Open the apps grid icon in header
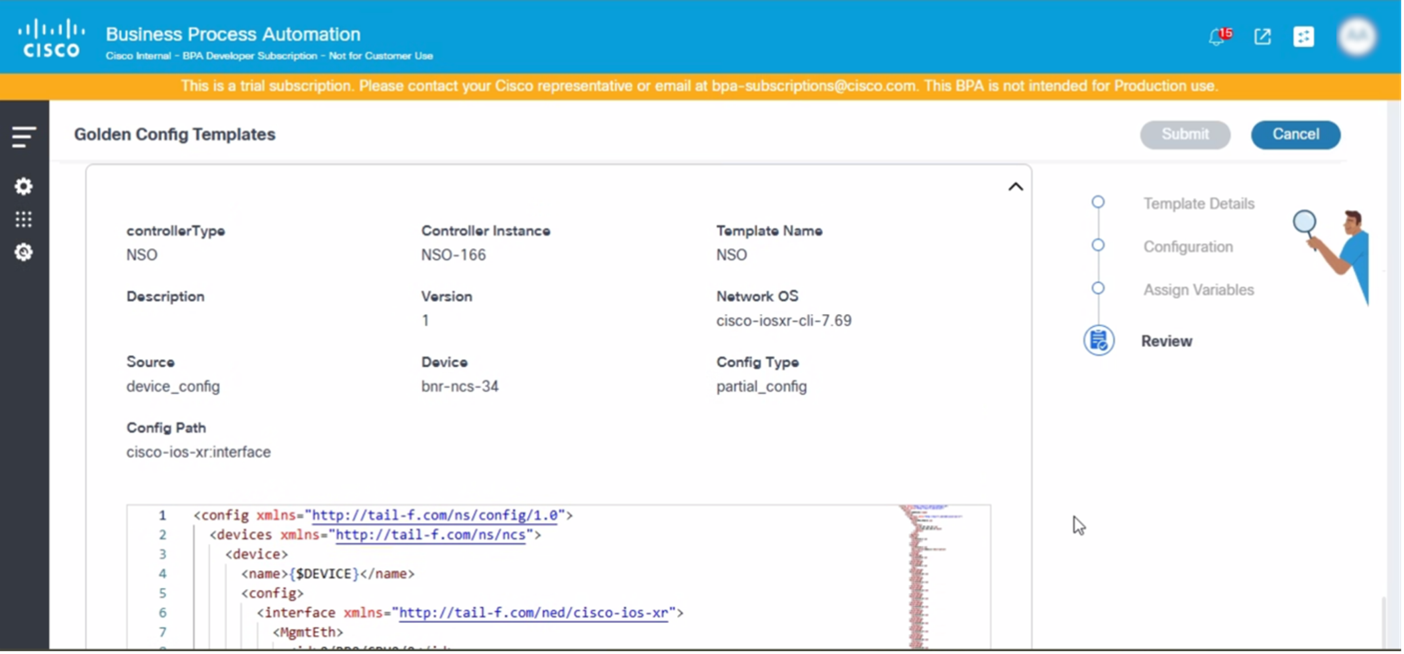 click(x=1304, y=37)
